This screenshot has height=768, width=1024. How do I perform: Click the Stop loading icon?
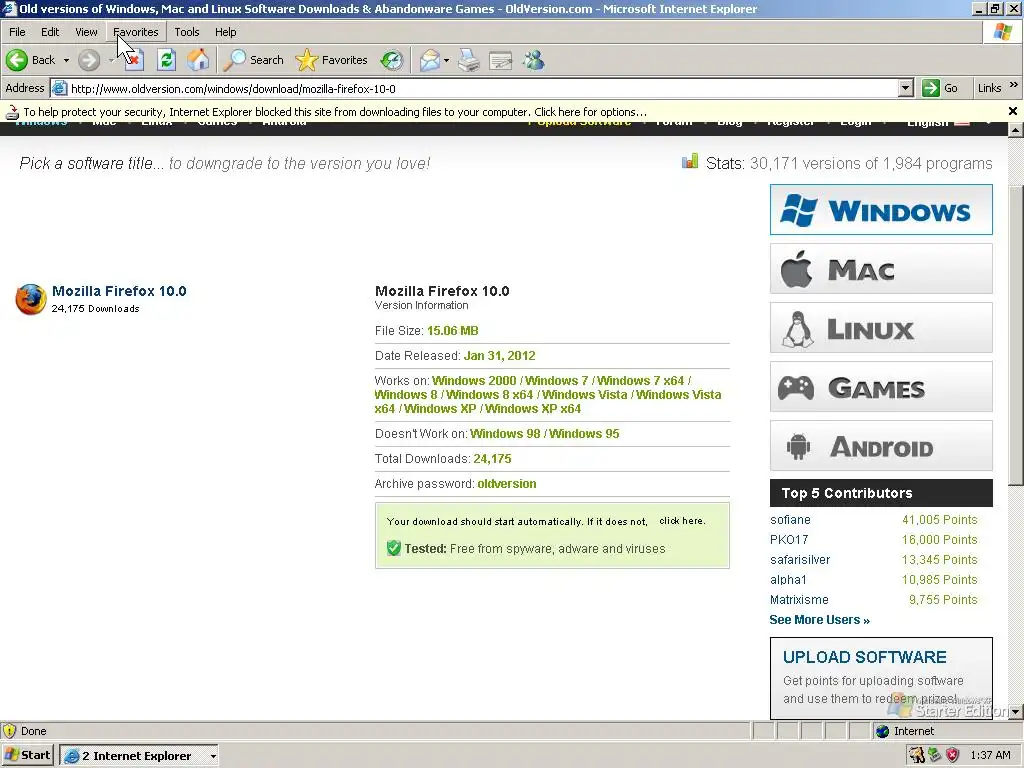tap(134, 61)
